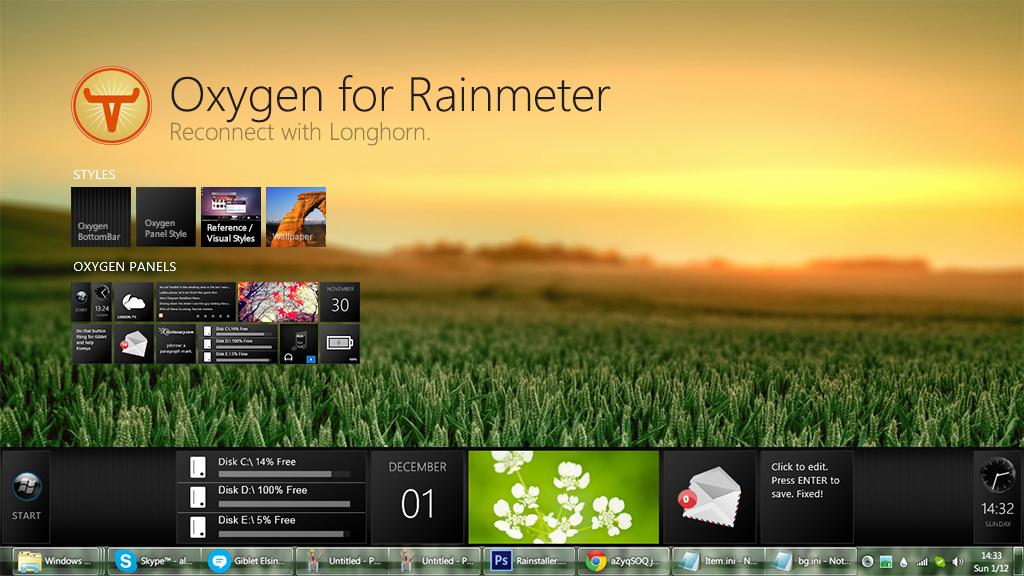Open the December 01 calendar panel
Viewport: 1024px width, 576px height.
417,490
